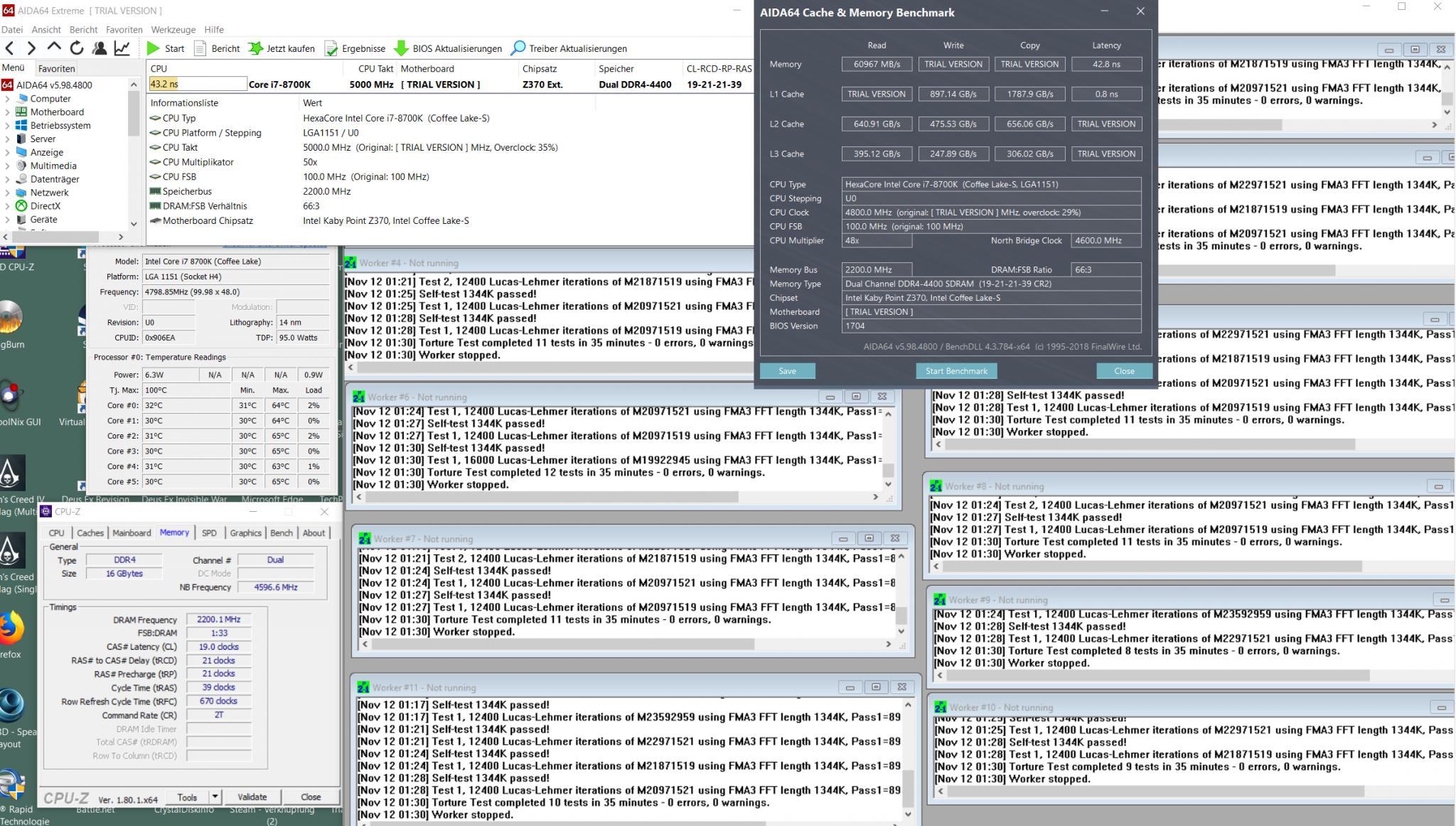Click Validate in CPU-Z

[252, 798]
